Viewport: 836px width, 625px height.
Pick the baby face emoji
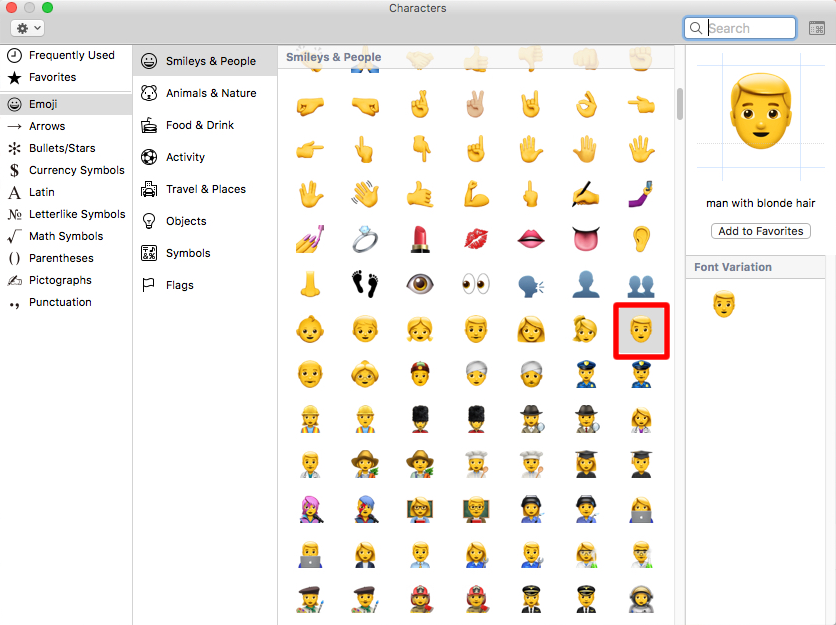point(310,329)
